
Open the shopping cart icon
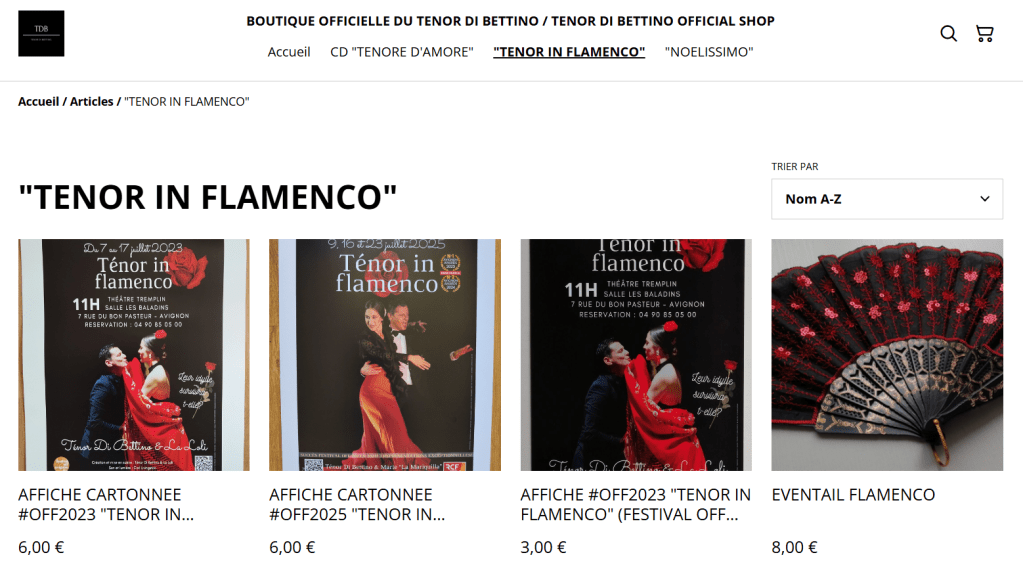click(x=985, y=33)
